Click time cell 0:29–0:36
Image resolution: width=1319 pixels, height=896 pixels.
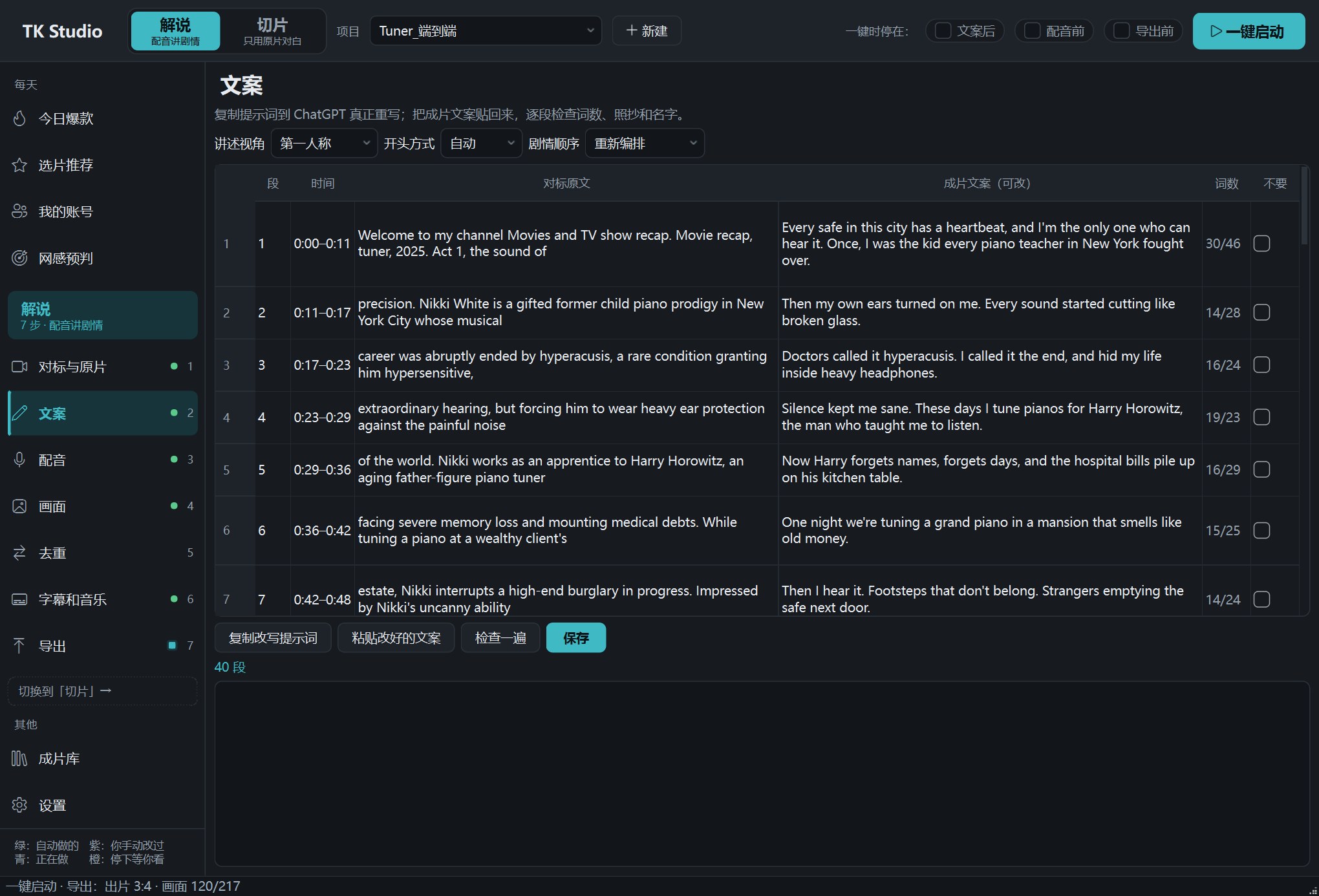pos(322,469)
